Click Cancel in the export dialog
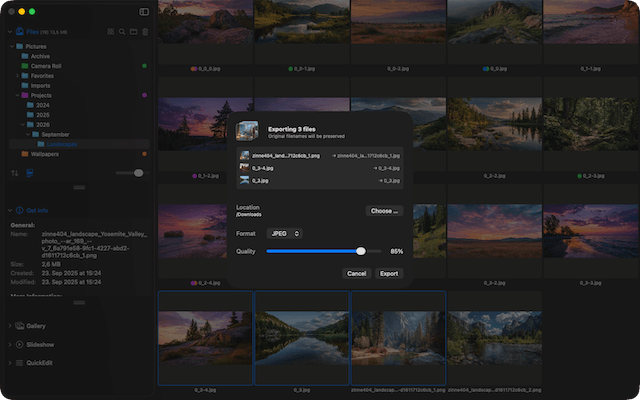The width and height of the screenshot is (640, 400). click(x=356, y=273)
